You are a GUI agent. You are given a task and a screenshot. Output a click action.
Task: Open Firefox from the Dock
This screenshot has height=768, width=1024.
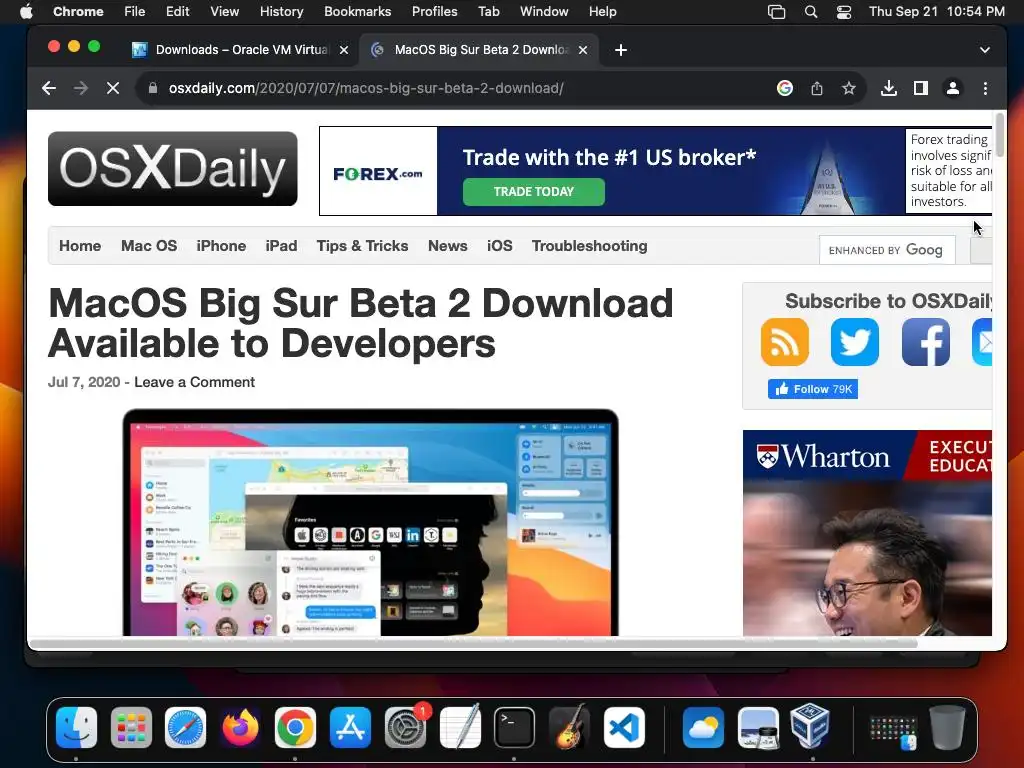[240, 728]
